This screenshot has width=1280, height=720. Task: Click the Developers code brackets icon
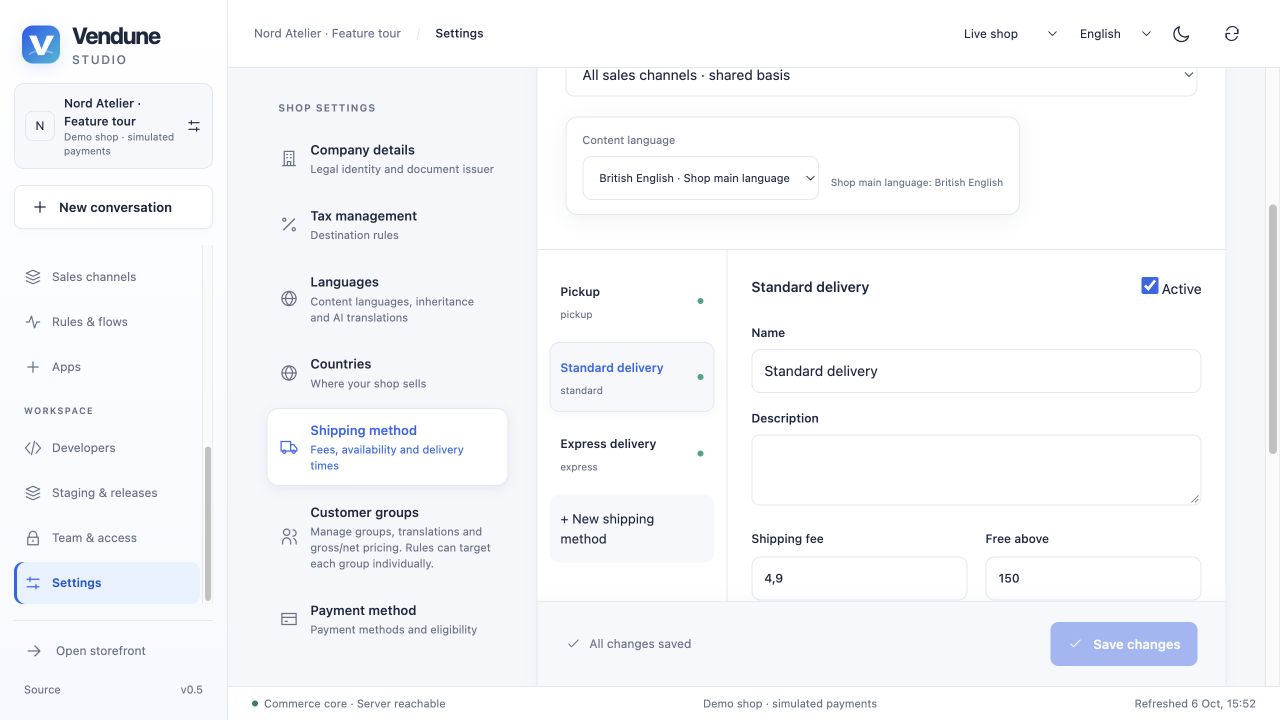click(x=33, y=448)
